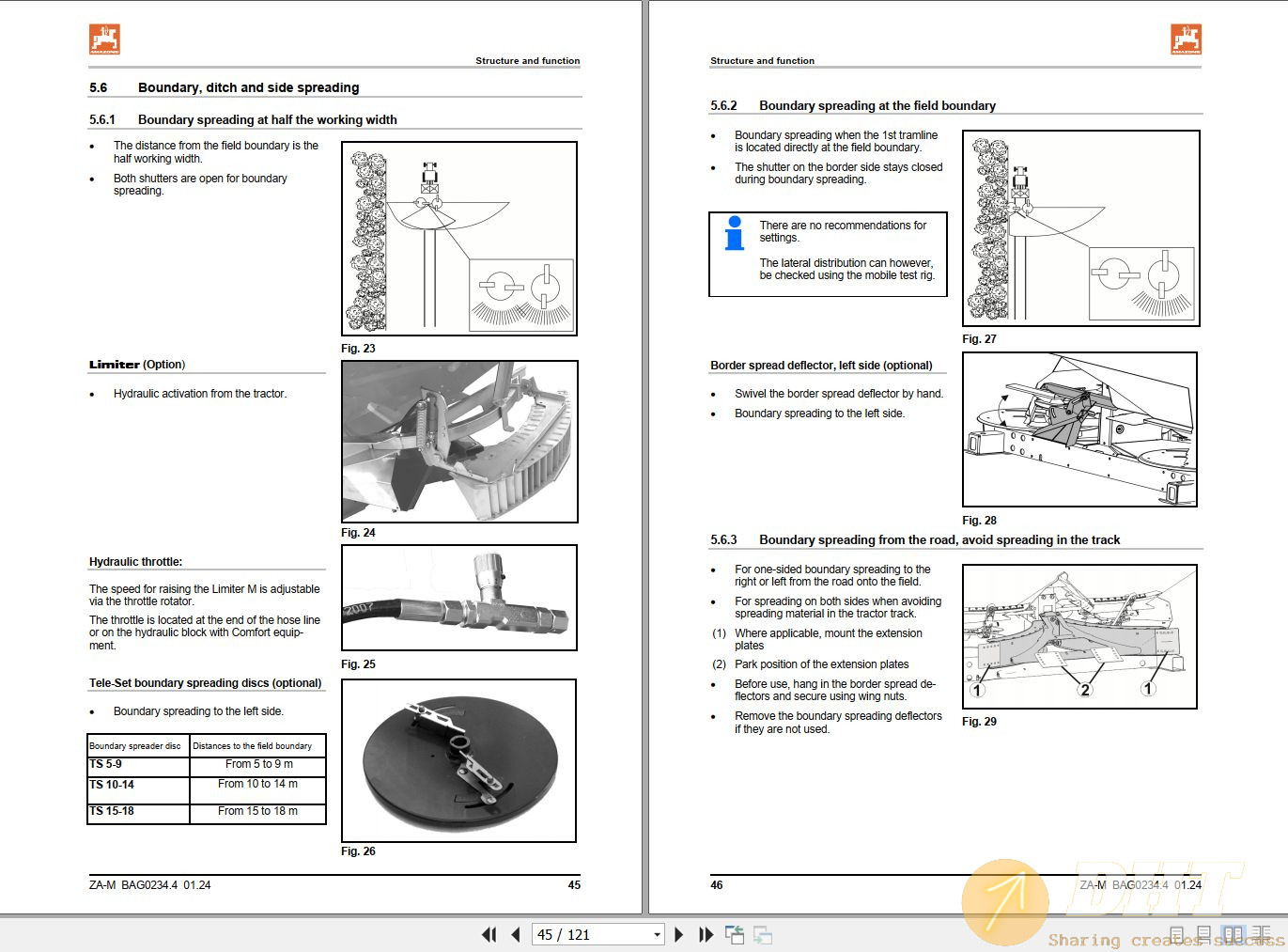Viewport: 1288px width, 952px height.
Task: Click the Fig. 23 spreading diagram
Action: click(x=459, y=239)
